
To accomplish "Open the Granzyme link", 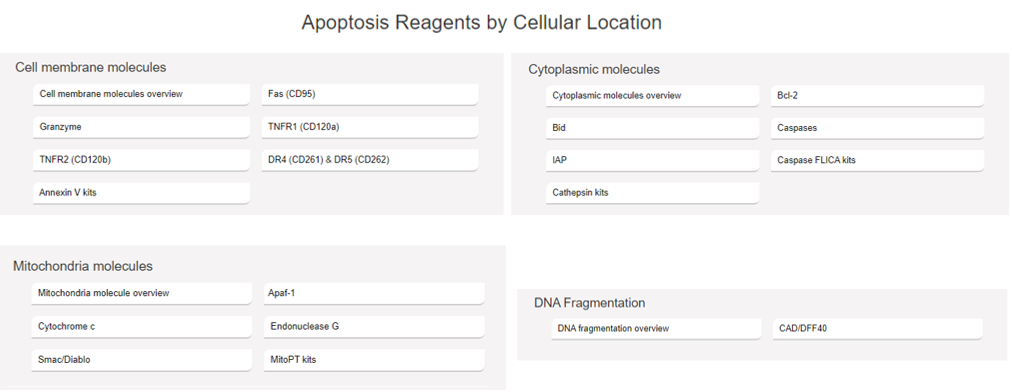I will [141, 127].
